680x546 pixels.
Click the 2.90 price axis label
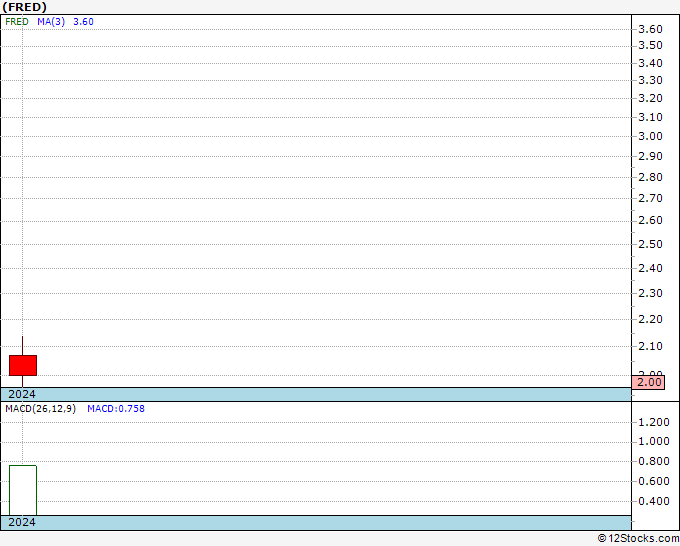coord(651,156)
